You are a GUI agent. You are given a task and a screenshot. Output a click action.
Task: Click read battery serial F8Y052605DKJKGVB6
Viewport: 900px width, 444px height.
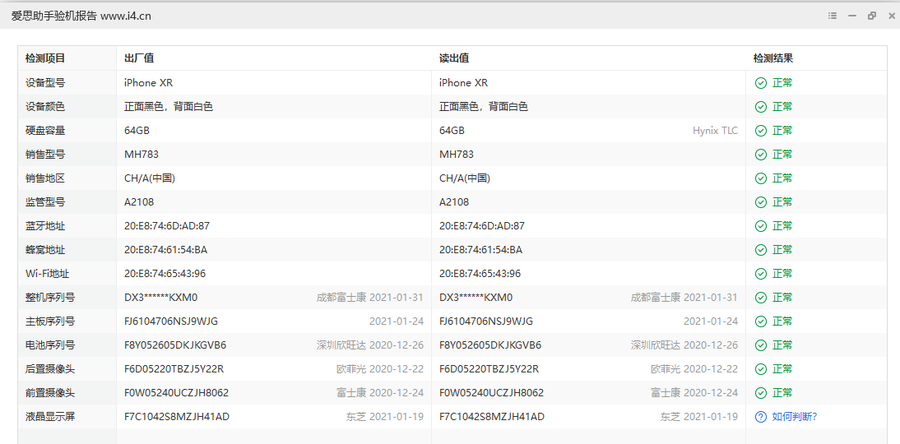[490, 345]
